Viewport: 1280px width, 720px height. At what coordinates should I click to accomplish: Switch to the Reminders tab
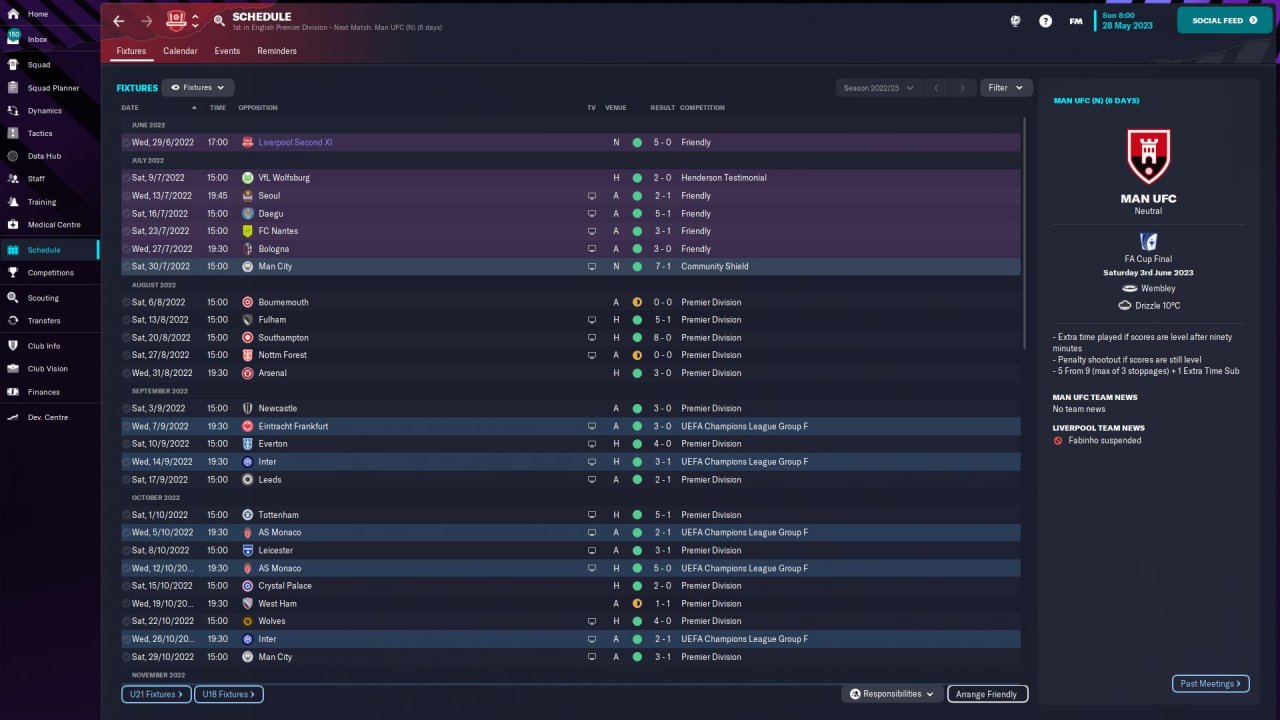(277, 51)
